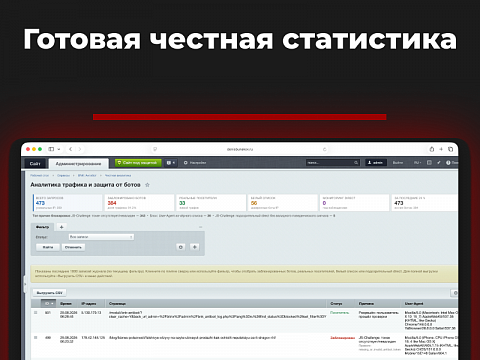Viewport: 480px width, 360px height.
Task: Click the Выйти logout link
Action: 398,163
